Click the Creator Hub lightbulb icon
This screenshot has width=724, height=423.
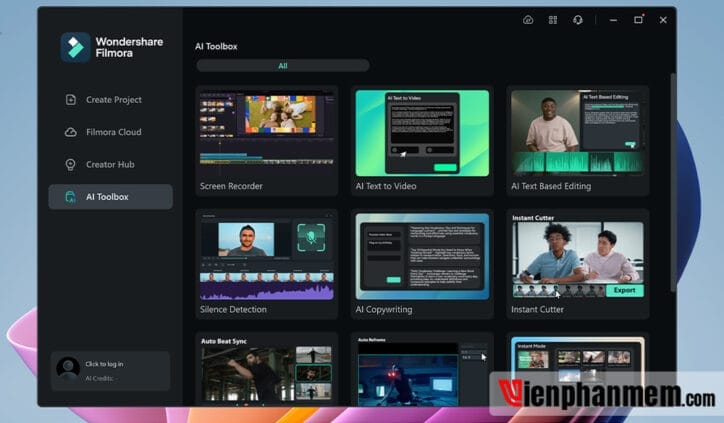(71, 164)
